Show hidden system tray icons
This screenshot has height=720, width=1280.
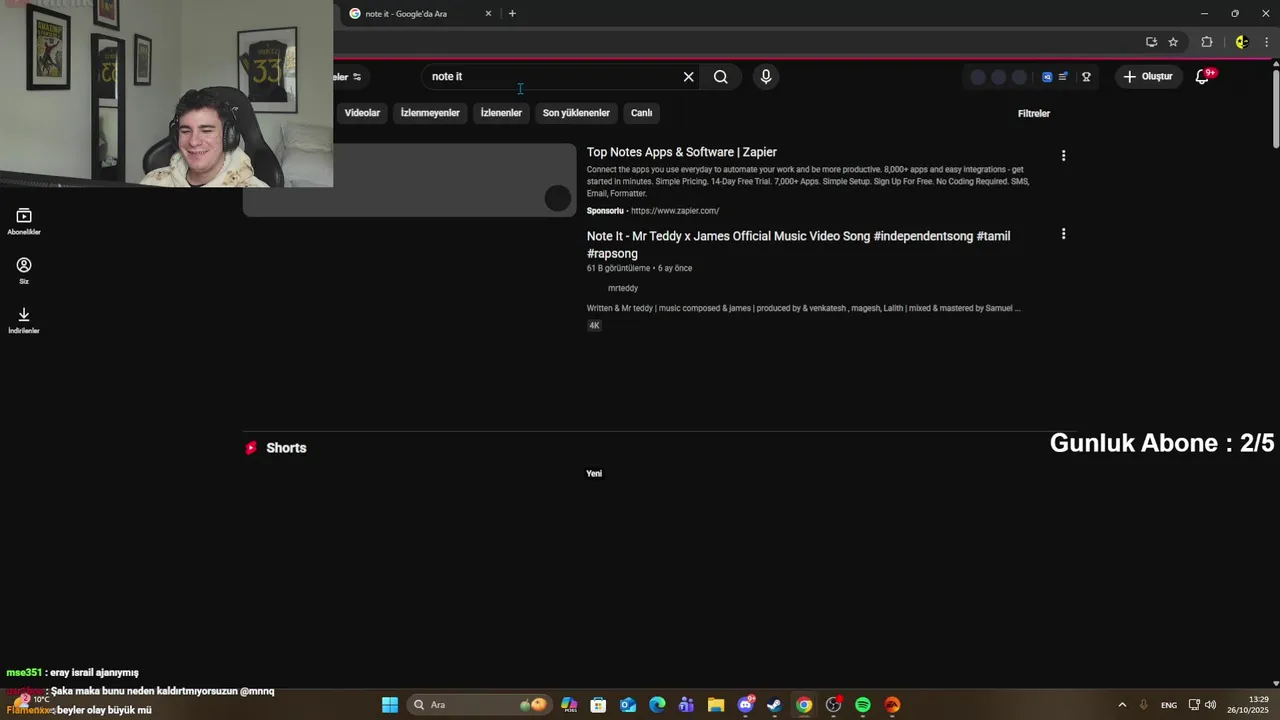pos(1122,705)
